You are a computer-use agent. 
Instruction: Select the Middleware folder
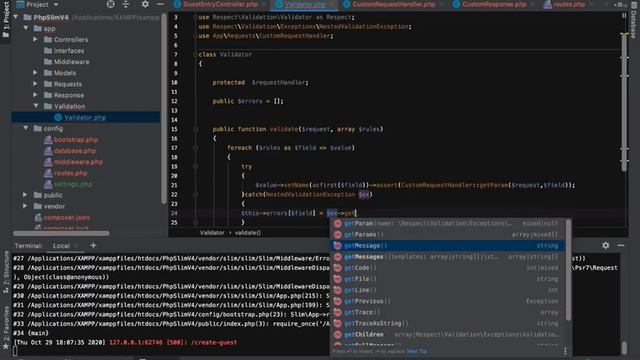click(71, 62)
